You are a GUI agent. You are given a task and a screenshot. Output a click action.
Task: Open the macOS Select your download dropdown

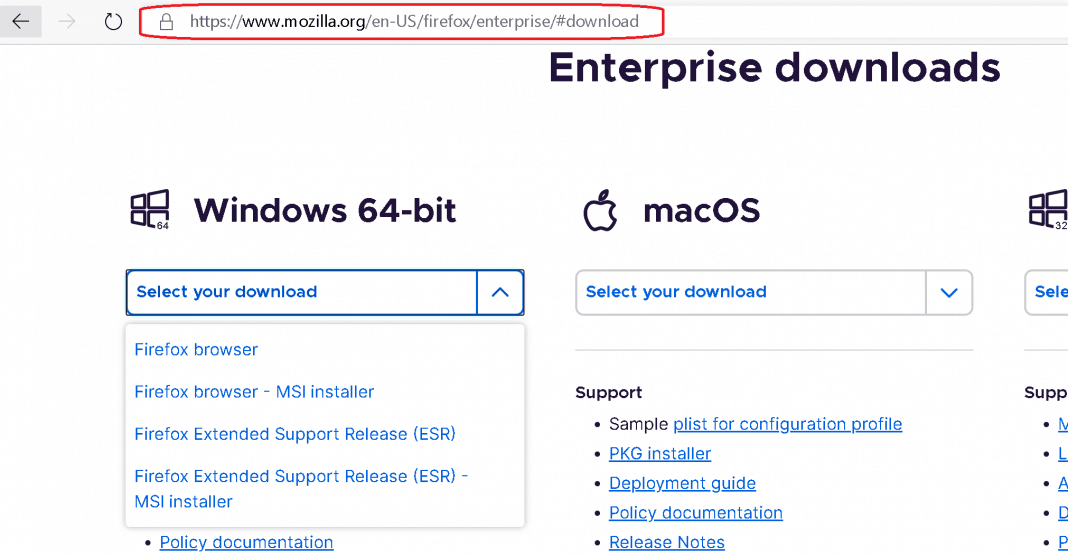pyautogui.click(x=773, y=292)
